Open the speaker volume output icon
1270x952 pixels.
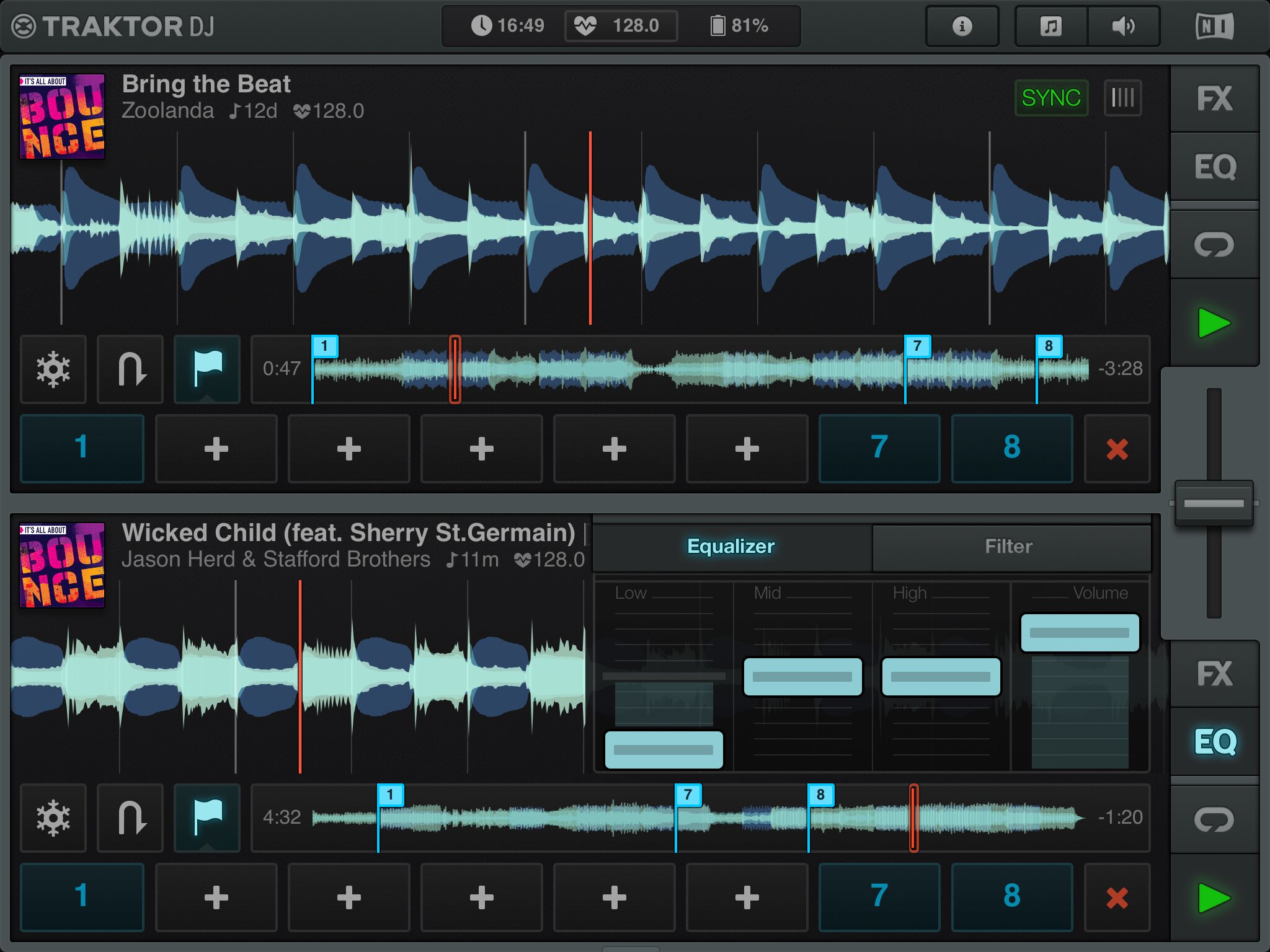(1123, 26)
